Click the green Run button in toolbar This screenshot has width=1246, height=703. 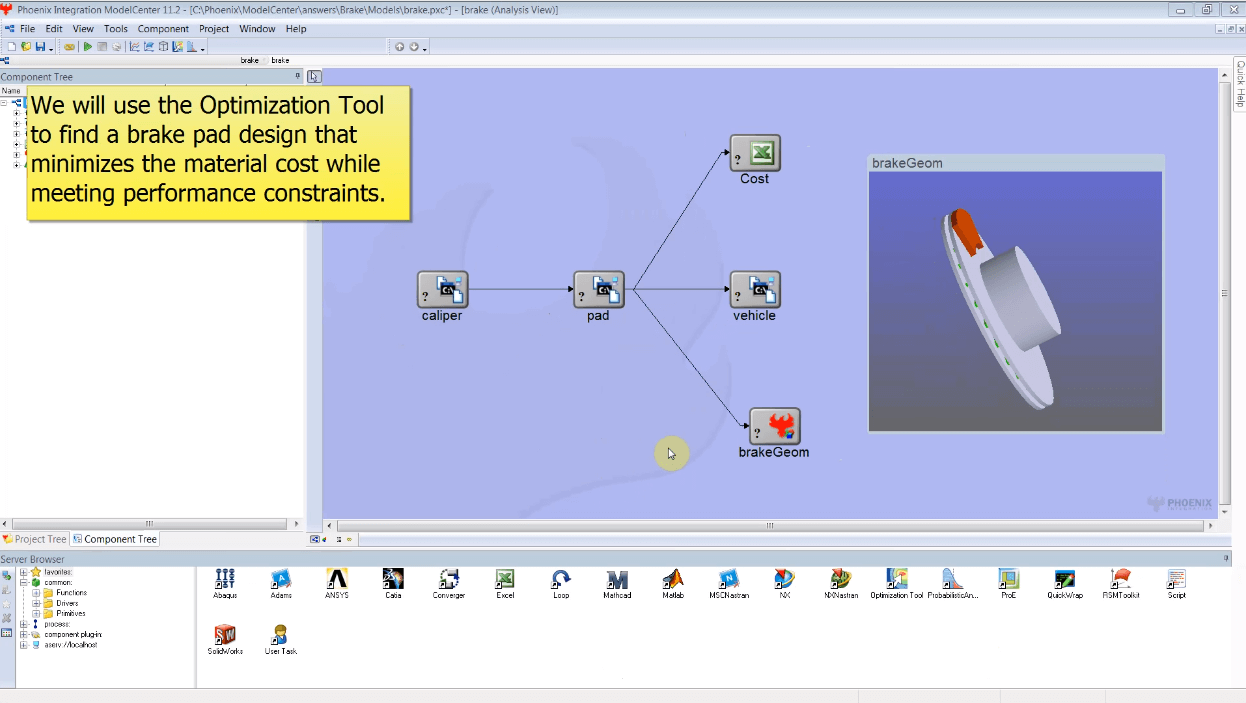(88, 47)
